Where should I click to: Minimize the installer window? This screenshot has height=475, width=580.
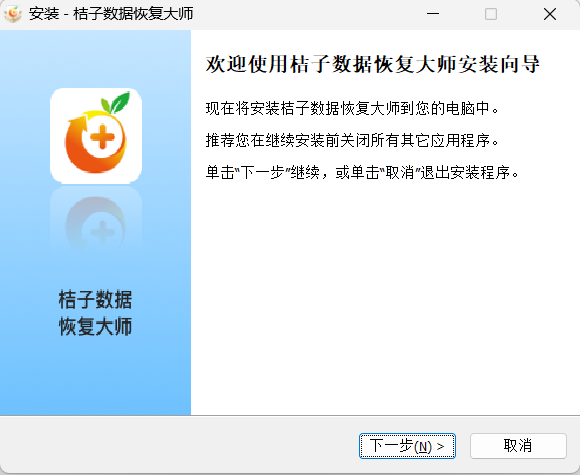(432, 14)
